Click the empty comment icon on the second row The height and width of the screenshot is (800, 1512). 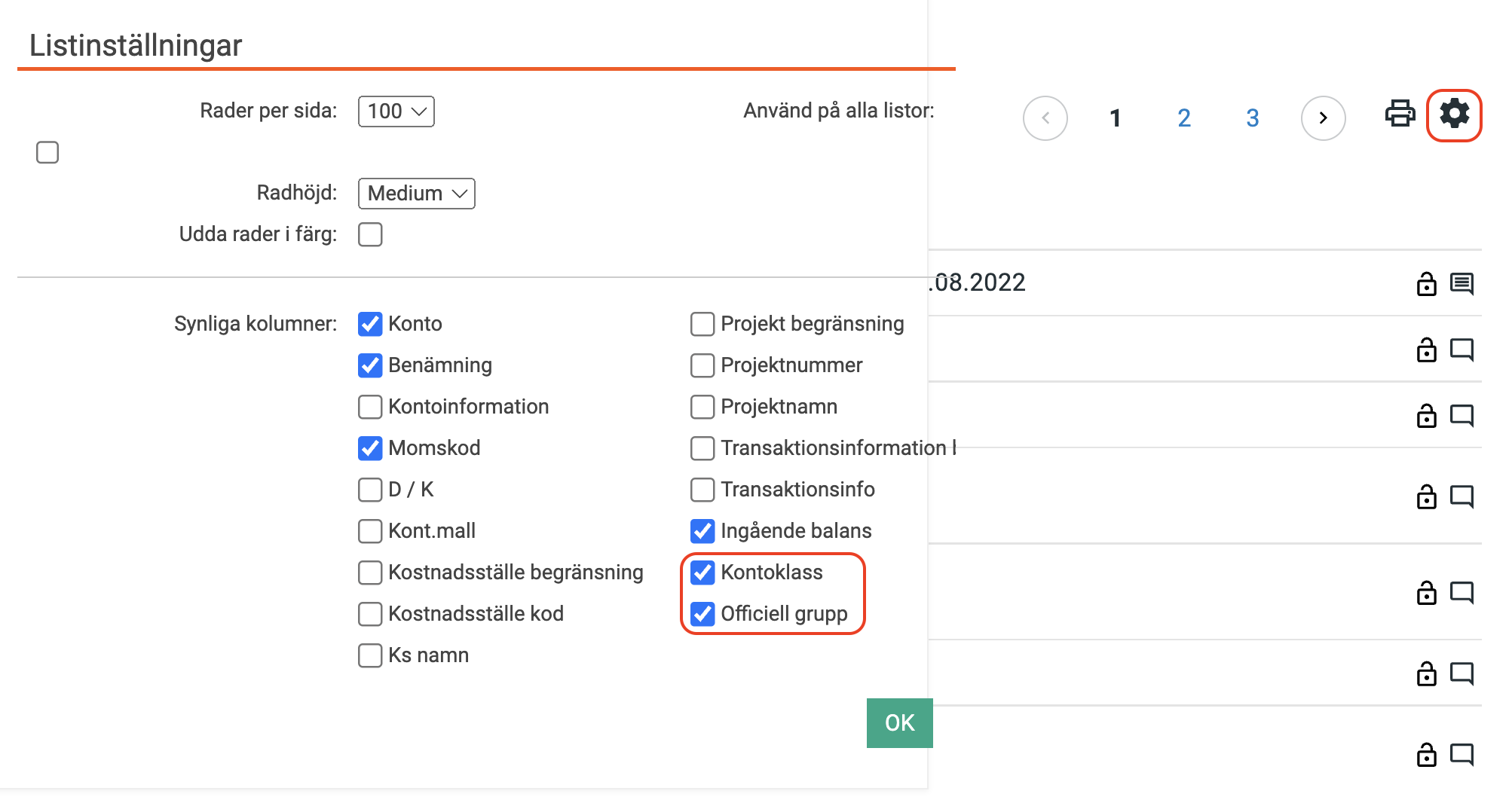[1461, 350]
